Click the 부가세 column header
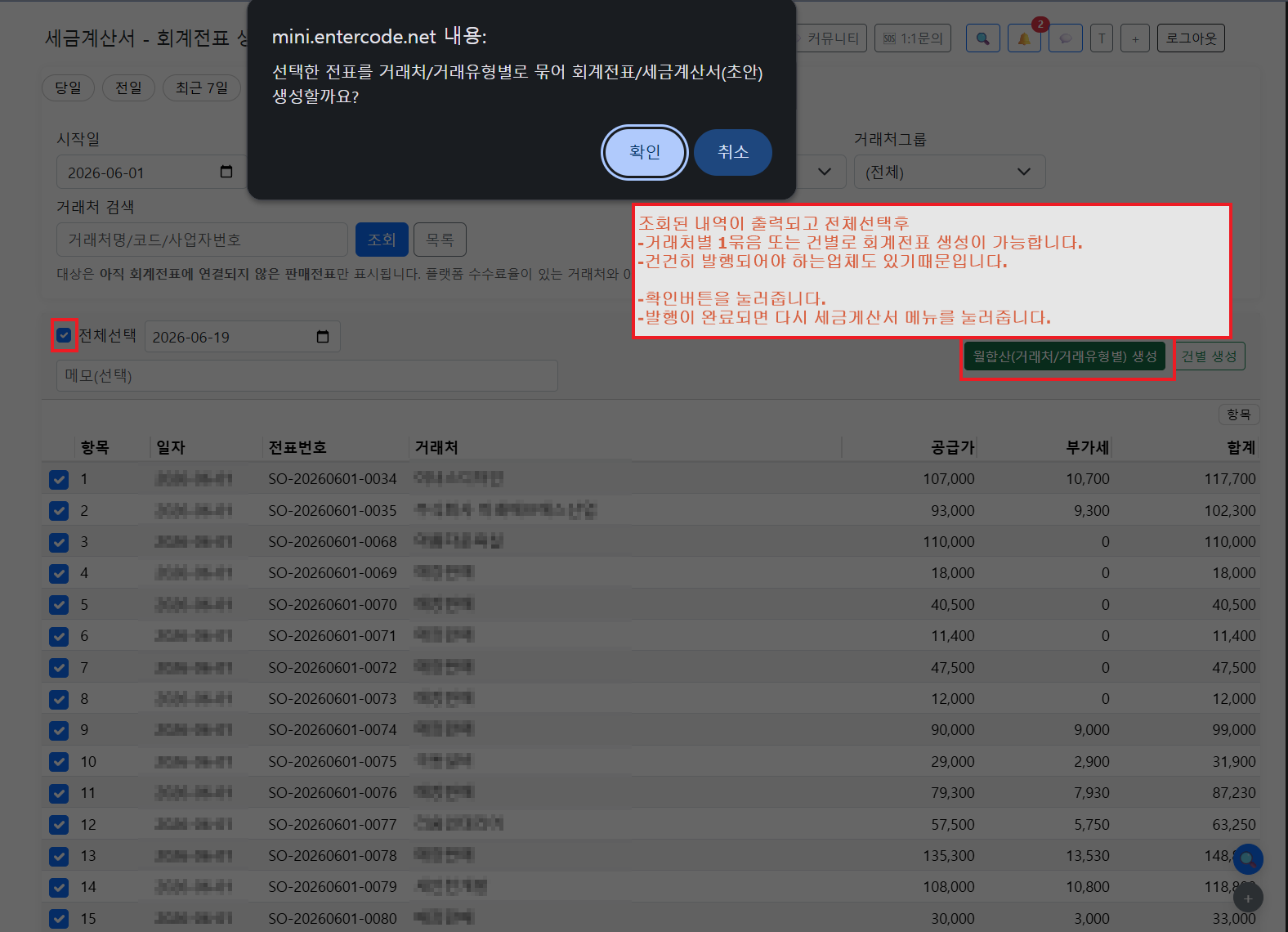The image size is (1288, 932). tap(1088, 447)
